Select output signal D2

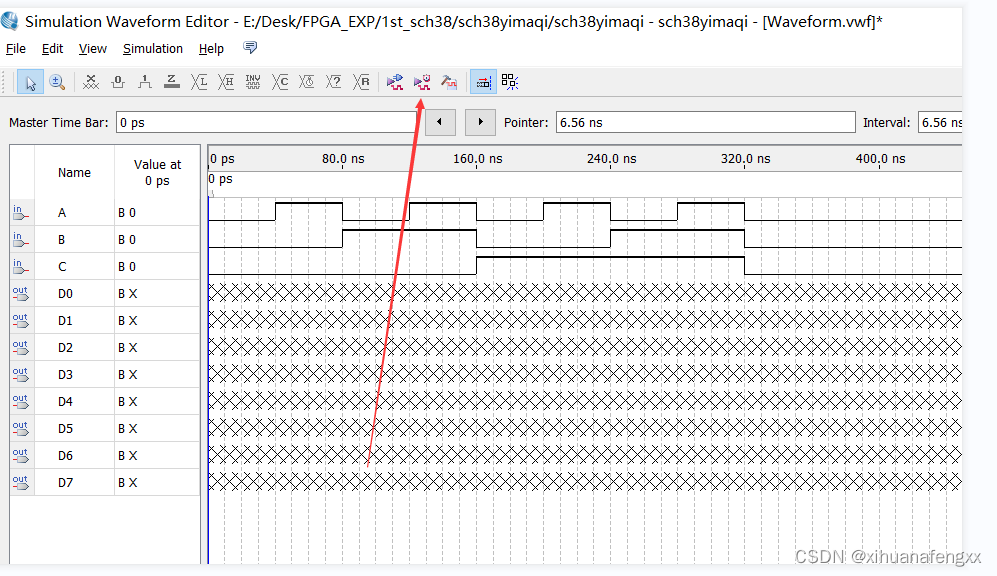tap(105, 348)
